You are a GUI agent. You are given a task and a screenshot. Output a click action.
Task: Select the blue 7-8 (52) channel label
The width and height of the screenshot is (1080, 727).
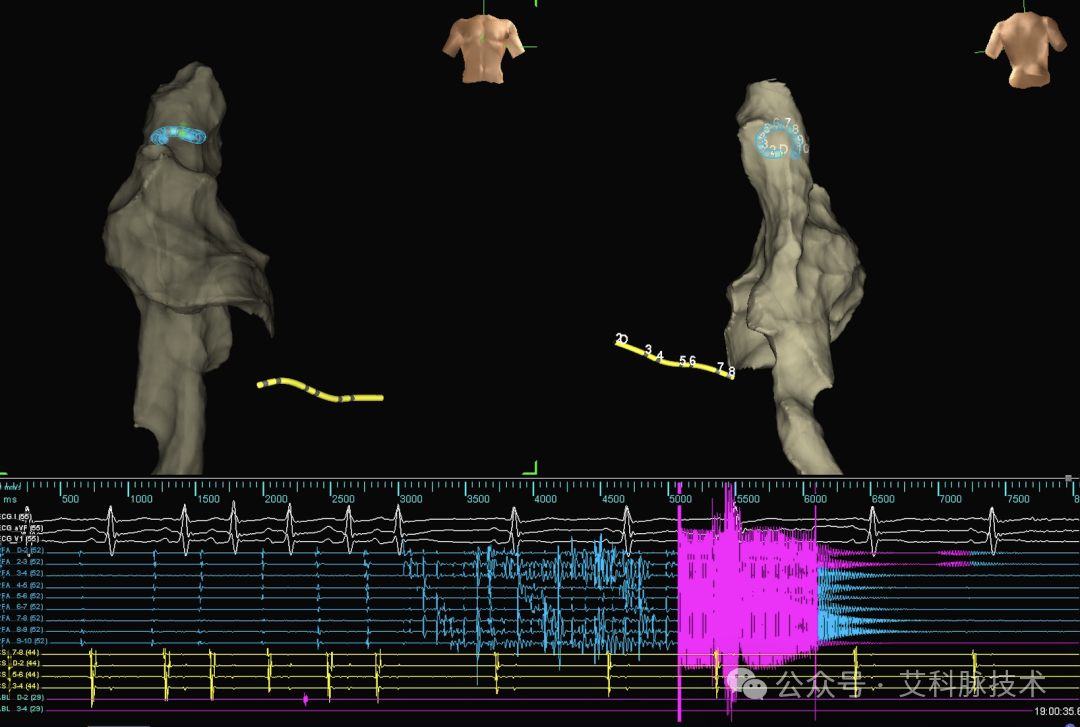[x=21, y=618]
